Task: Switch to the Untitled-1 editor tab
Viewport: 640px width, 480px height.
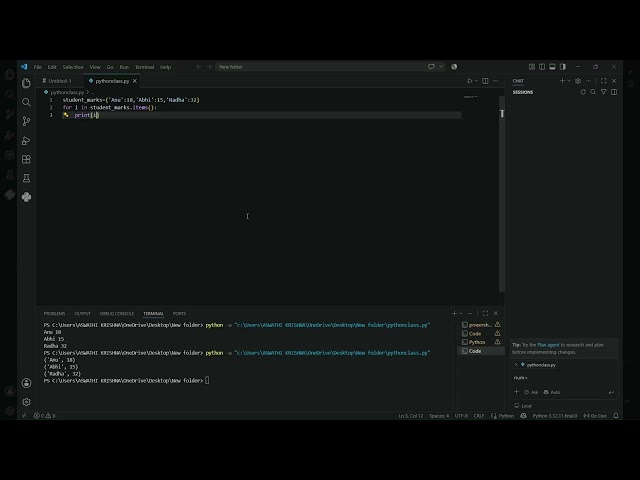Action: [x=60, y=81]
